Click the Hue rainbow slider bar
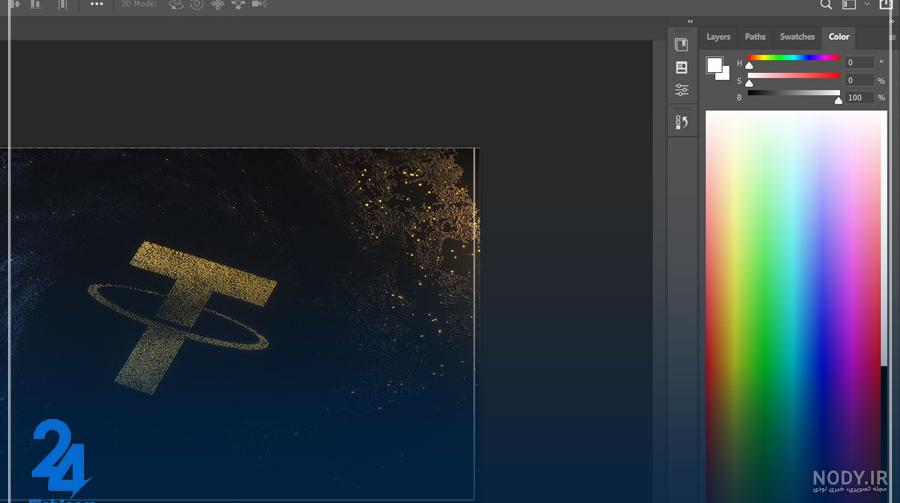 (794, 57)
